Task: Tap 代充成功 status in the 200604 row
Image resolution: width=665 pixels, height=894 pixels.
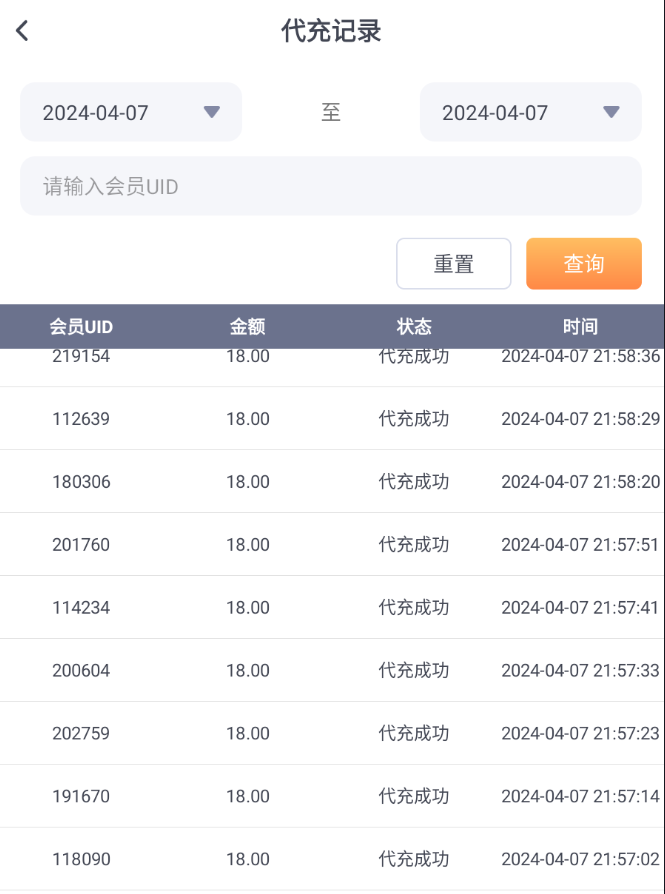Action: point(414,671)
